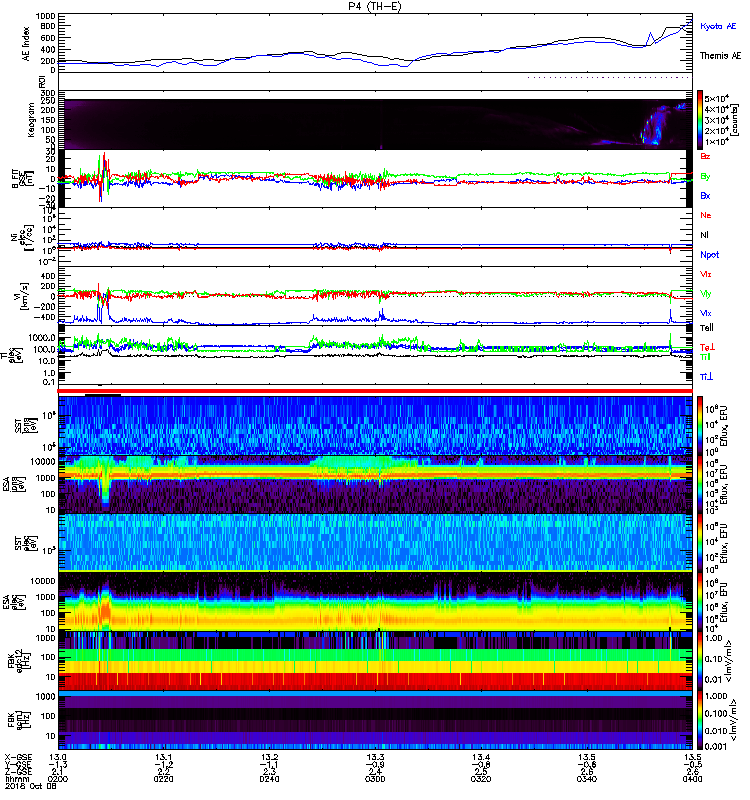Select the "Themis AE" legend label
Image resolution: width=750 pixels, height=800 pixels.
(x=720, y=56)
